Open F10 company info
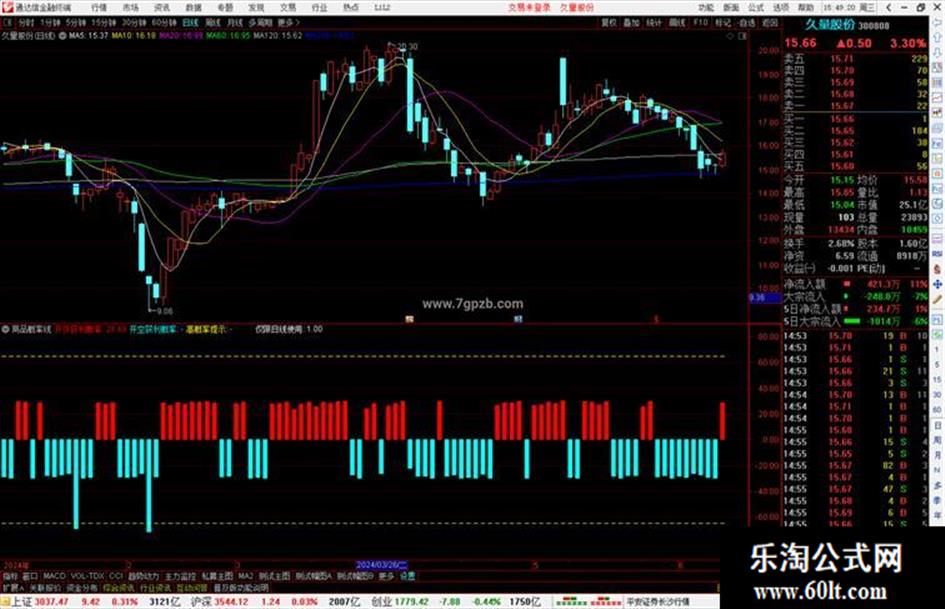Screen dimensions: 945x609 (700, 22)
